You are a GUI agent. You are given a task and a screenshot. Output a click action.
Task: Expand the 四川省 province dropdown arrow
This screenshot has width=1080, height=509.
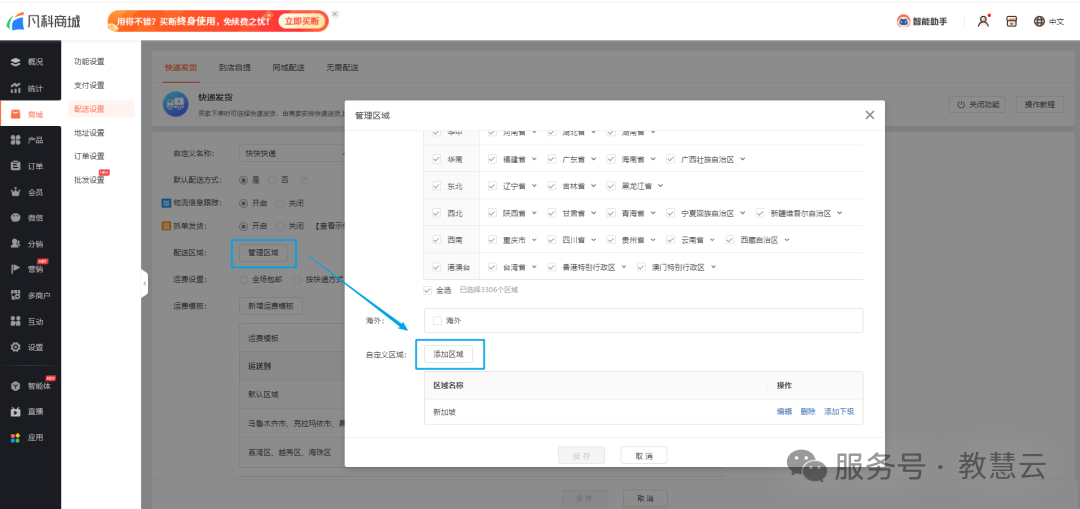point(591,240)
